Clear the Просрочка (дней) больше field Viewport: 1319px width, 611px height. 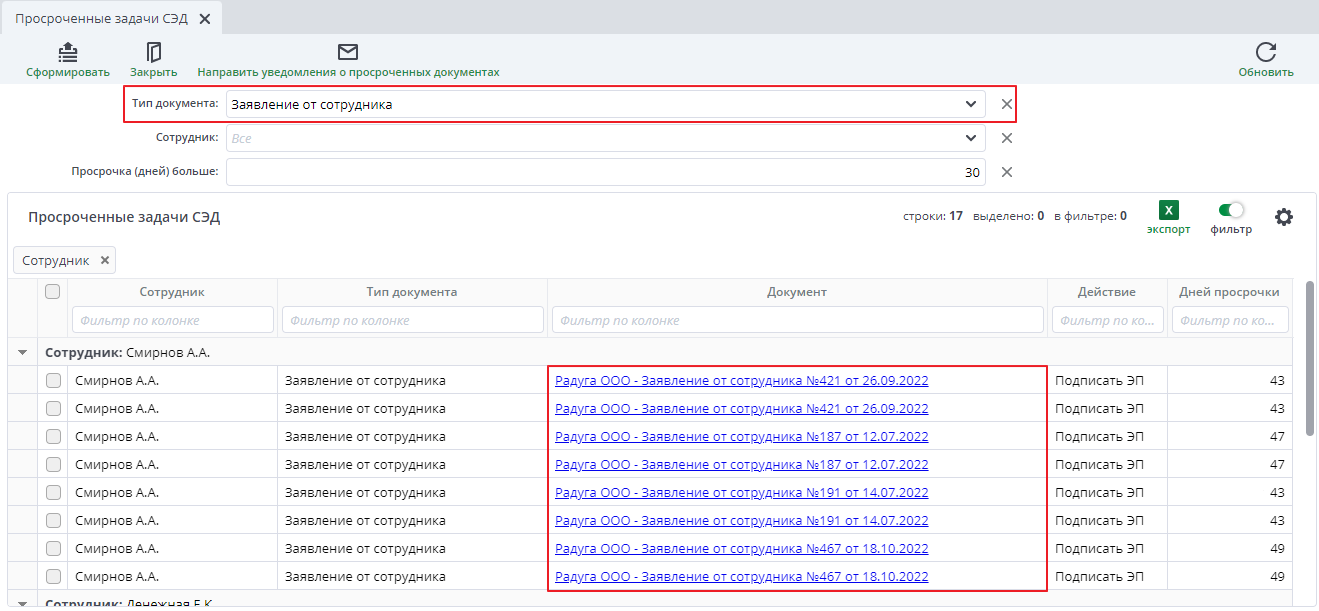pyautogui.click(x=1007, y=172)
